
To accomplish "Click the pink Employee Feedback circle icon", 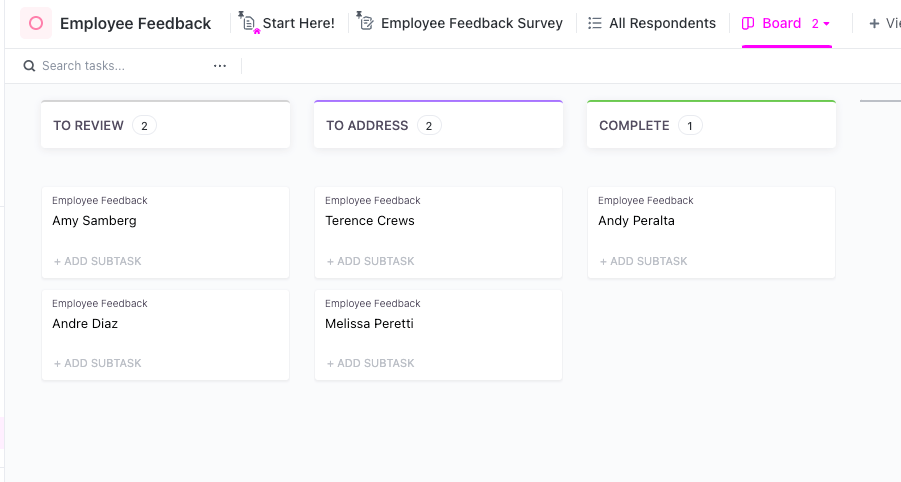I will pos(36,23).
